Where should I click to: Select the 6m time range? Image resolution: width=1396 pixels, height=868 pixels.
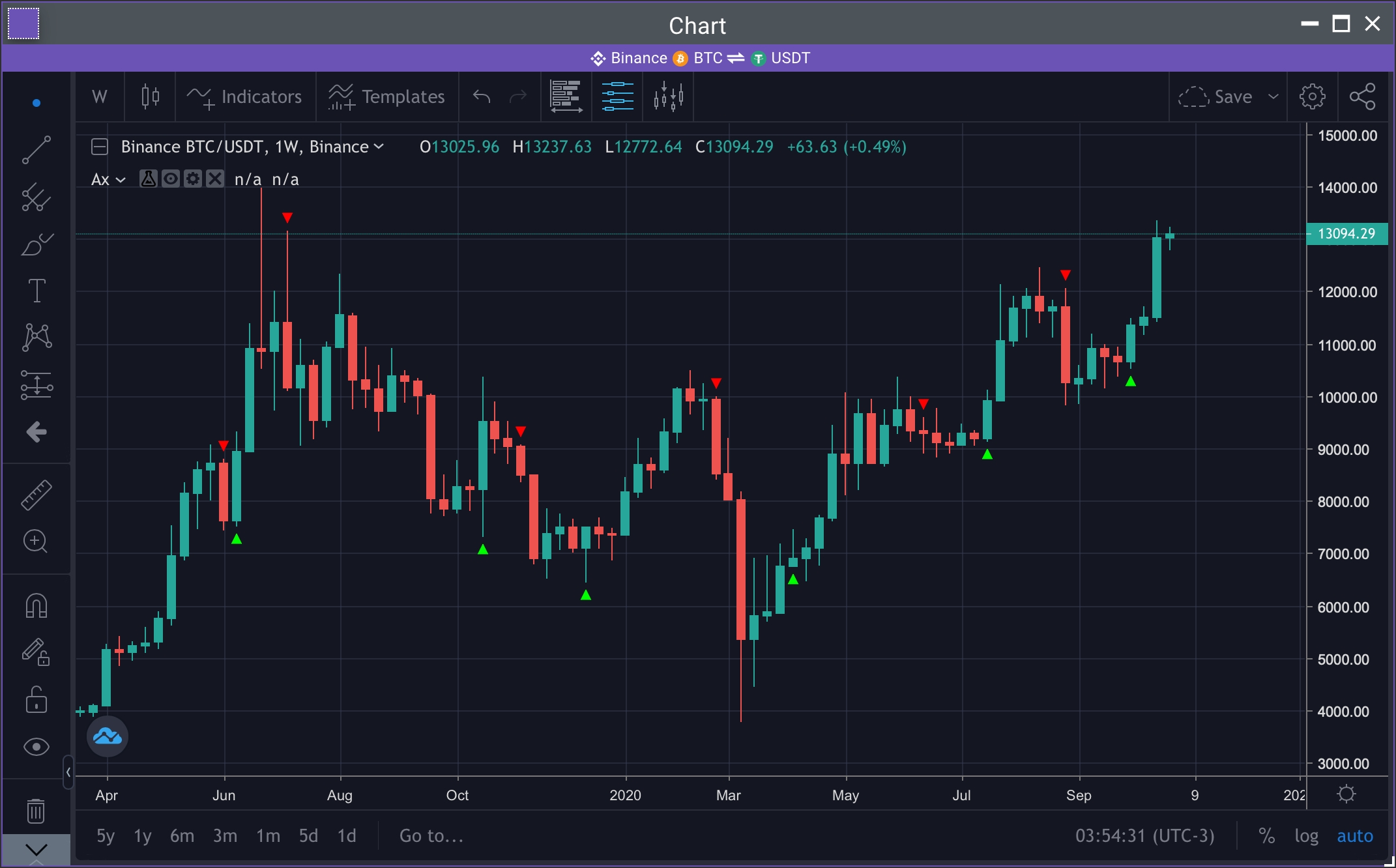182,836
